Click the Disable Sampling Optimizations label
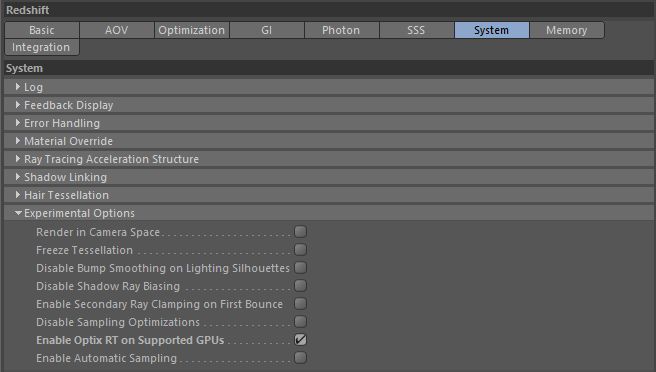This screenshot has height=372, width=656. 118,322
